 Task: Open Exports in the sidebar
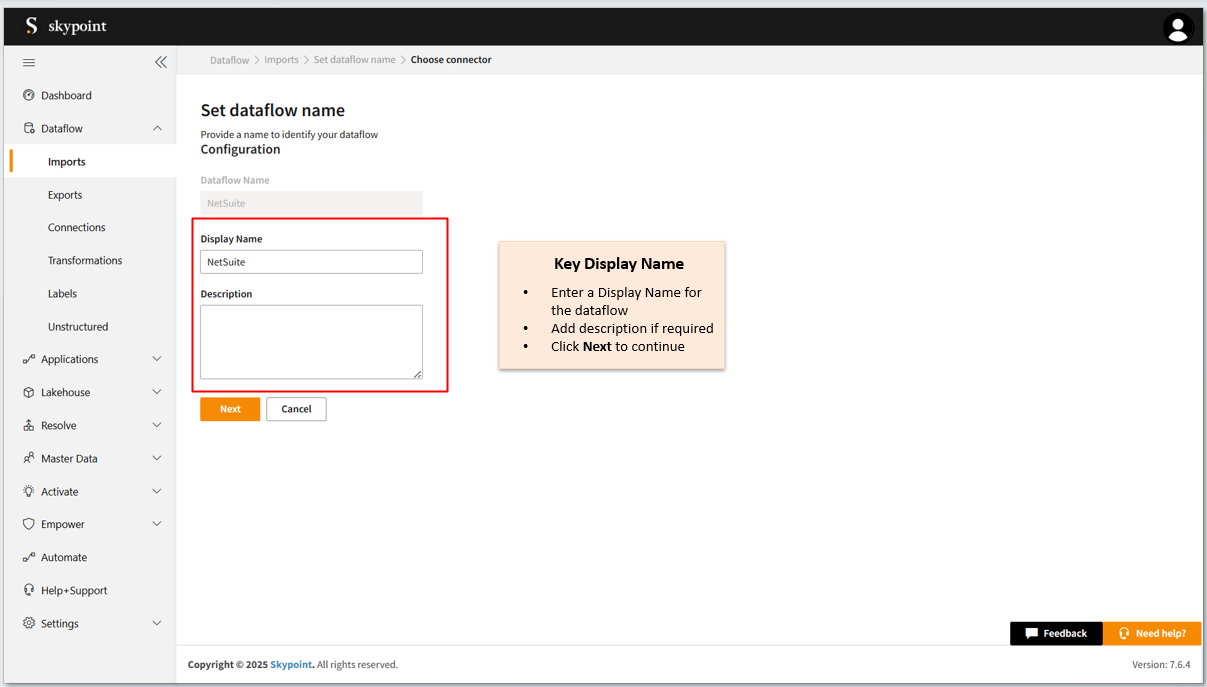tap(65, 195)
